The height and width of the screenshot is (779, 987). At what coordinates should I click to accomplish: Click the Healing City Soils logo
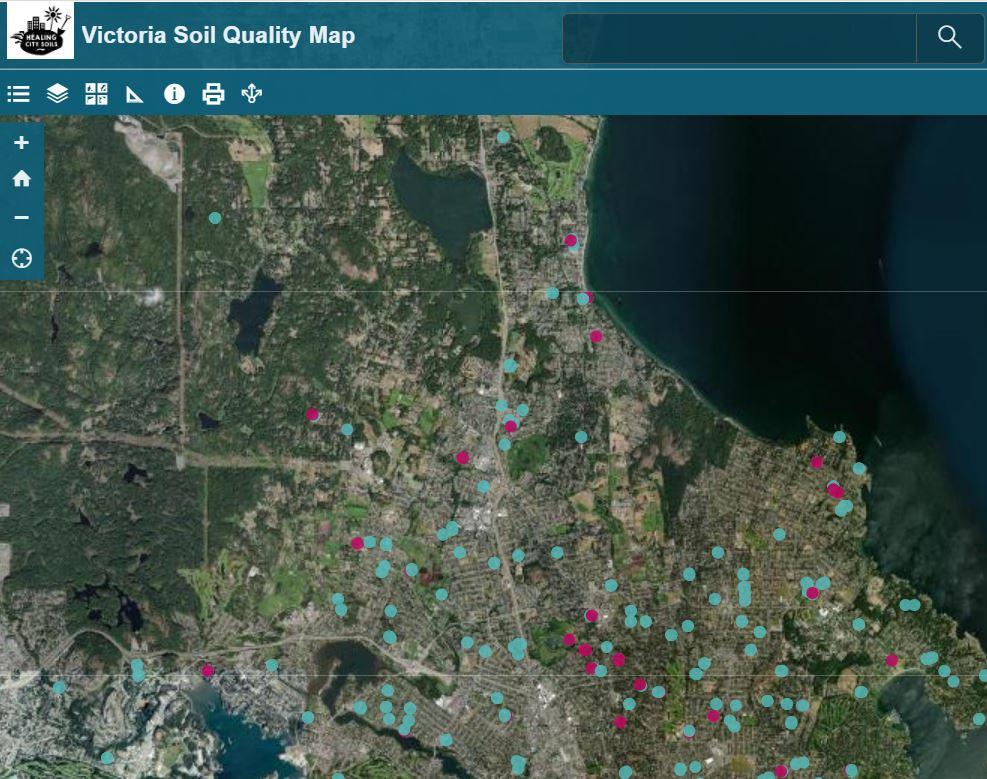(x=41, y=35)
